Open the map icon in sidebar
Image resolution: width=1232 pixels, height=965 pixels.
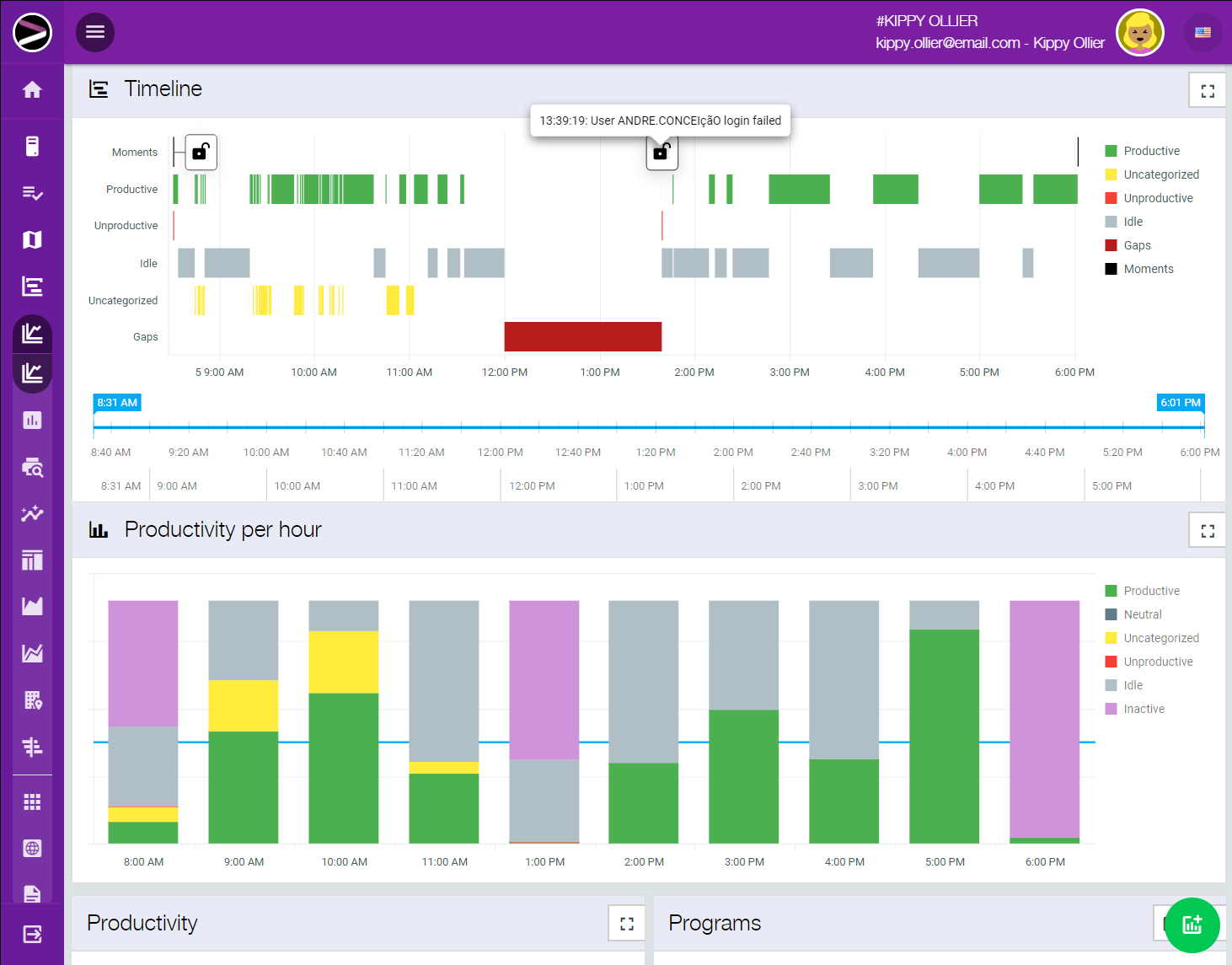click(32, 240)
